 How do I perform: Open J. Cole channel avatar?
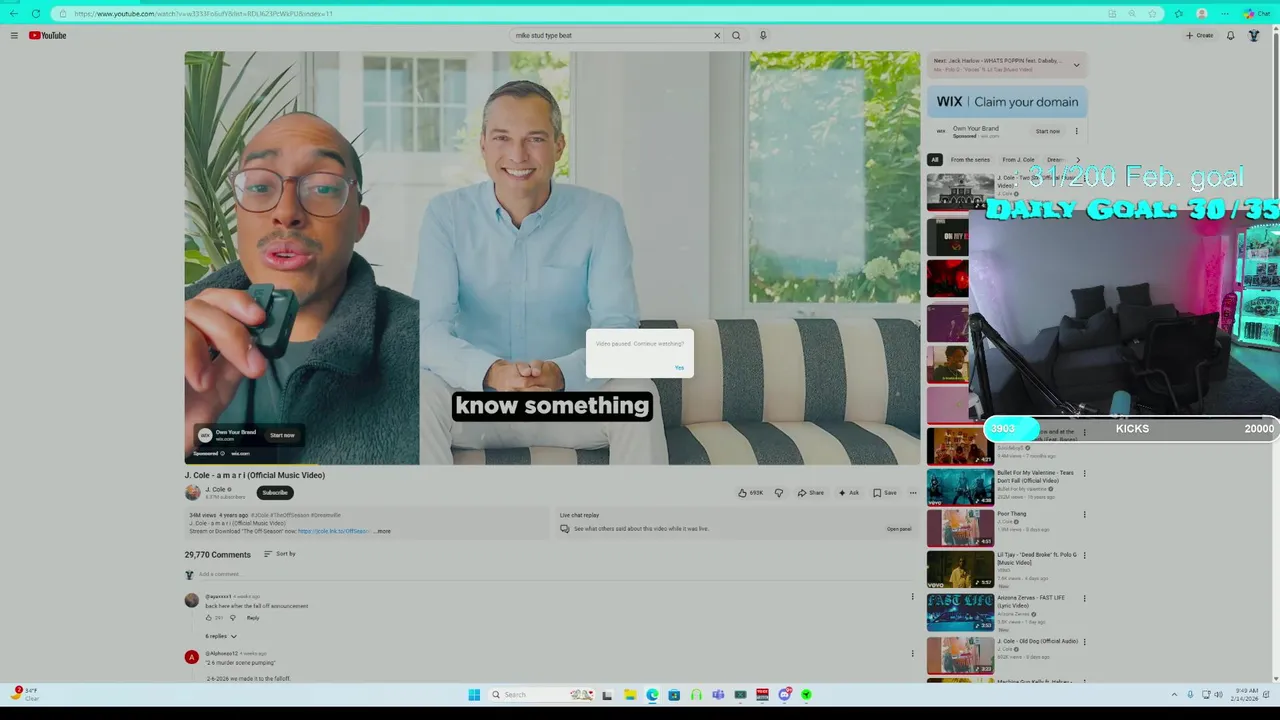pos(192,492)
